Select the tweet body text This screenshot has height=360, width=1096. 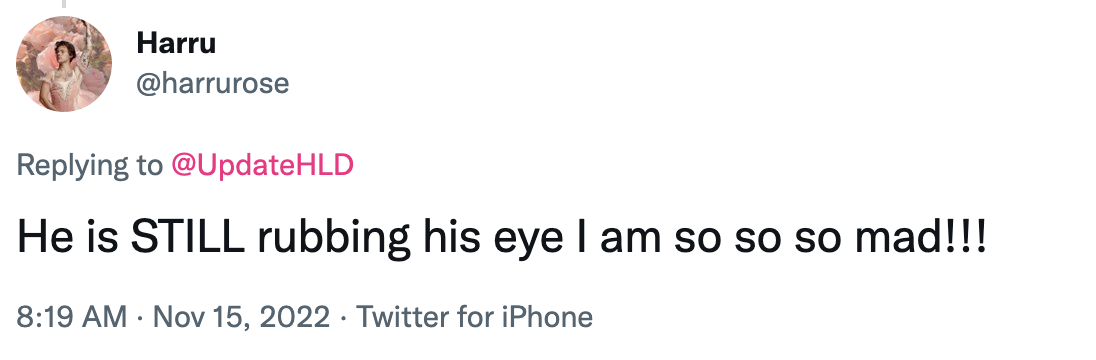click(x=501, y=238)
